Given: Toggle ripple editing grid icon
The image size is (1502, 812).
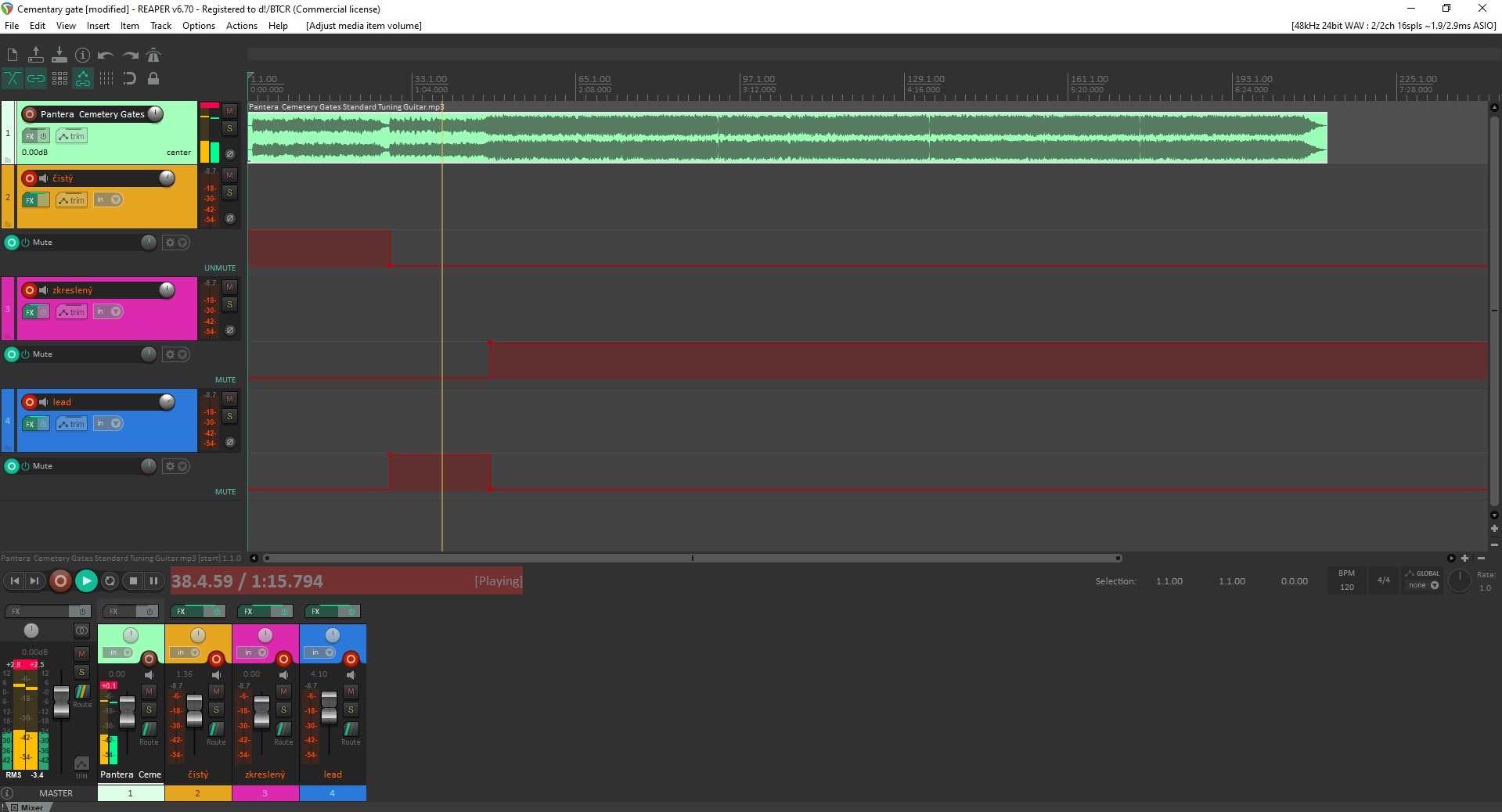Looking at the screenshot, I should pos(59,78).
